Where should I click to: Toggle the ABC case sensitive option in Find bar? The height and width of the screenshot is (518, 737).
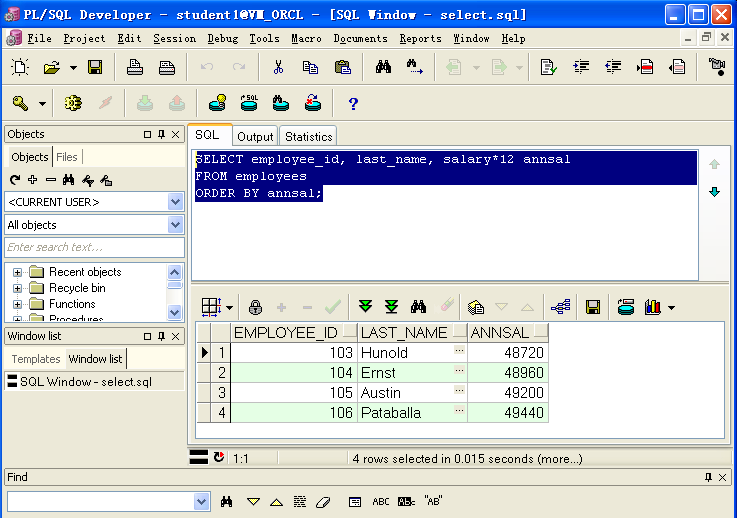coord(381,502)
